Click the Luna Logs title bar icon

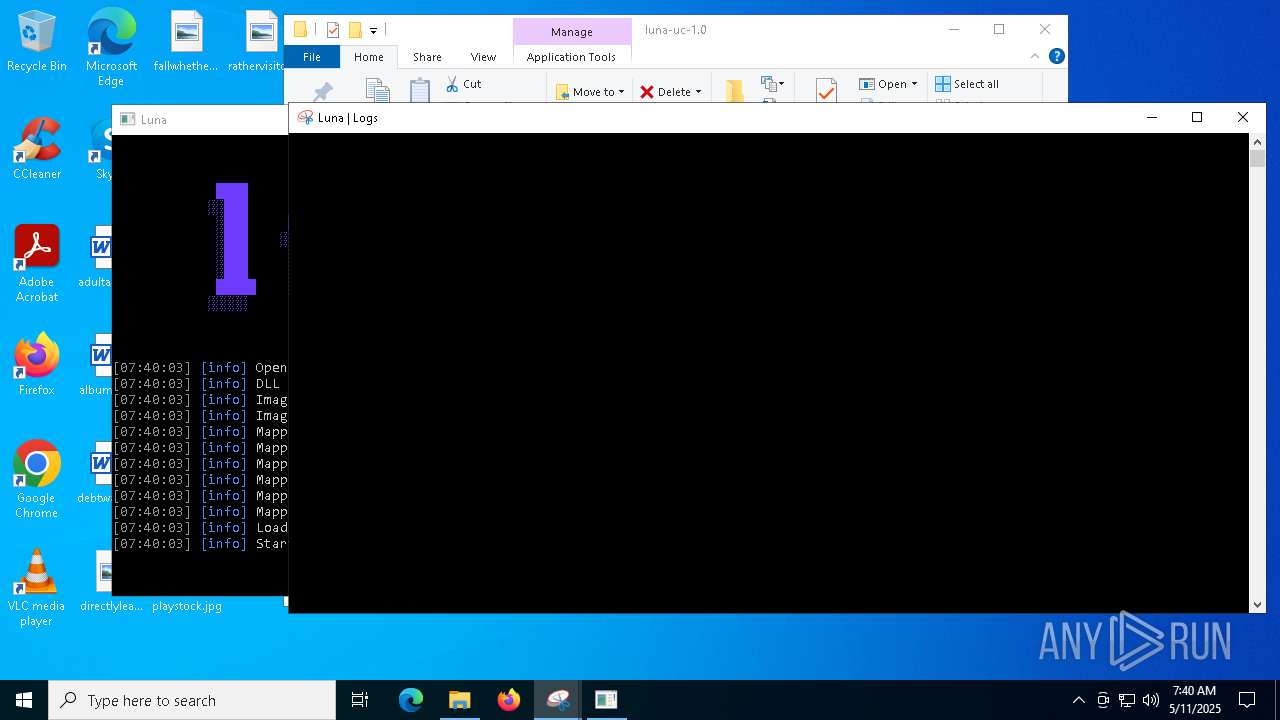[305, 118]
